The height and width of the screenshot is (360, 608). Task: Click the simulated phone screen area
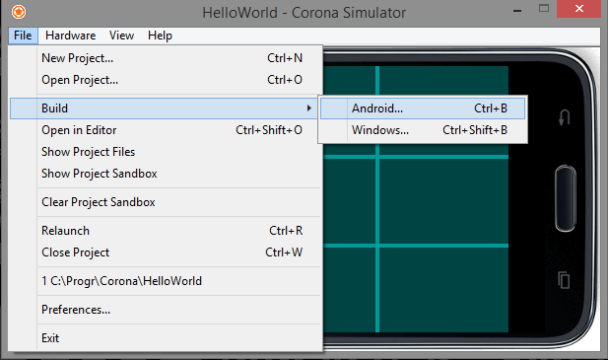click(415, 199)
